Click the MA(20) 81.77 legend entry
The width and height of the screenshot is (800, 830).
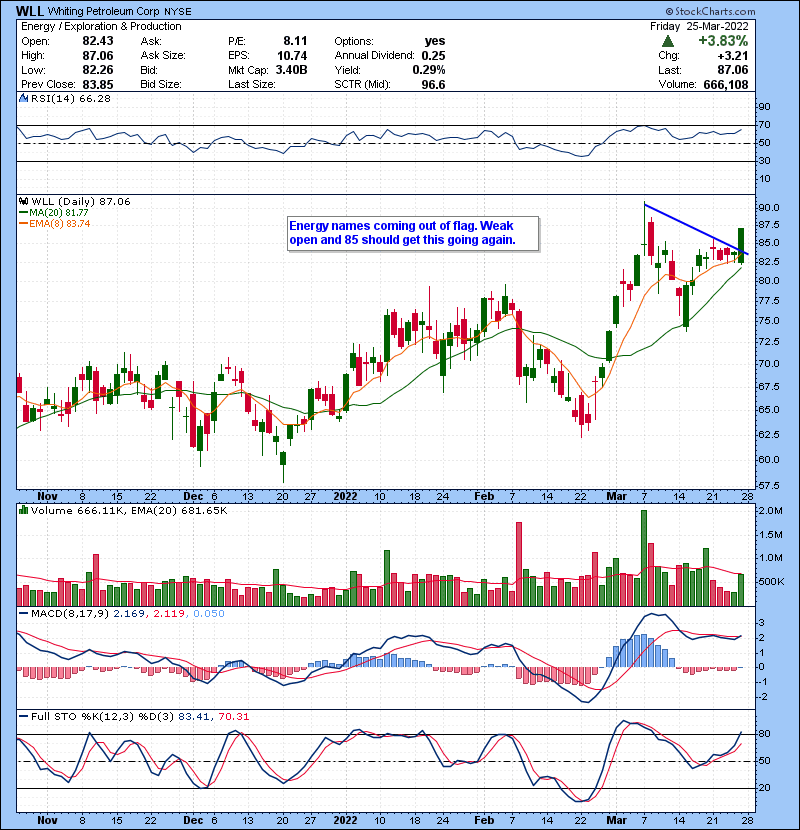point(54,213)
